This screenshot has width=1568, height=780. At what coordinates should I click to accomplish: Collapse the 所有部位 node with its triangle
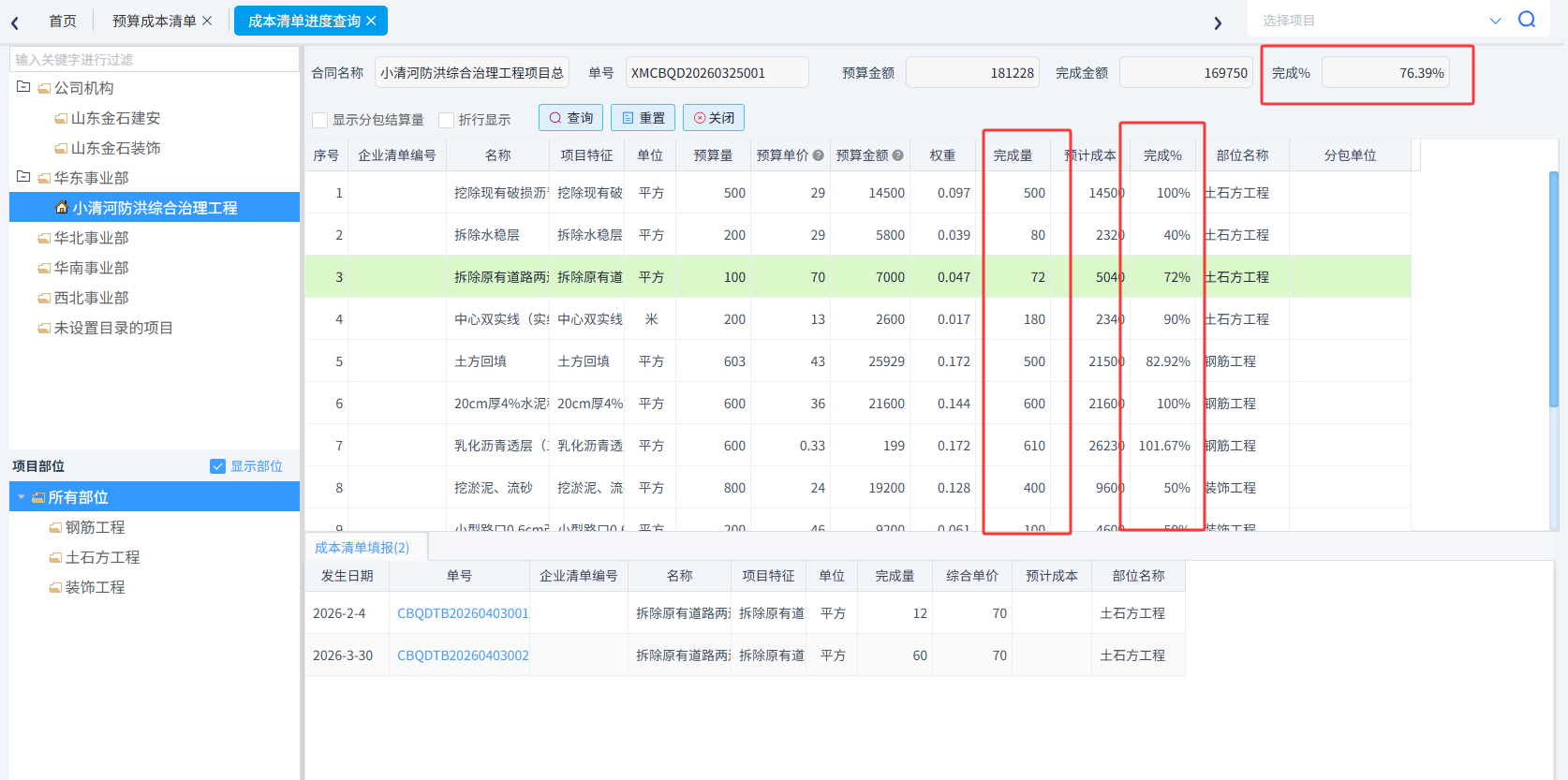[x=21, y=497]
